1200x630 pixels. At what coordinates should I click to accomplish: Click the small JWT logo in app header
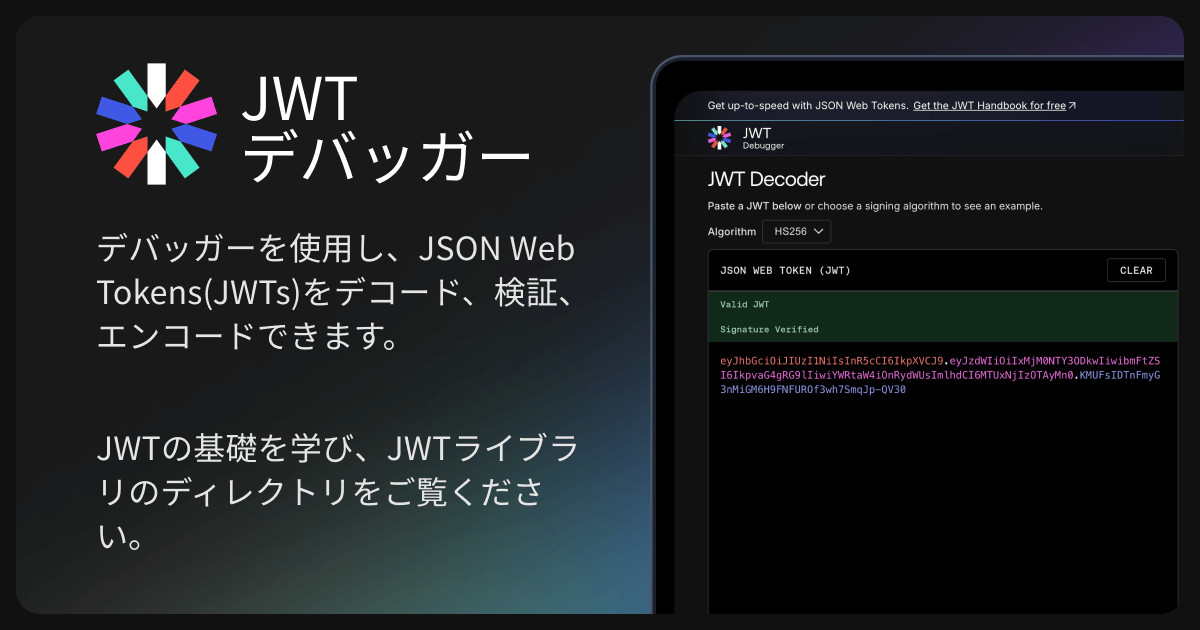coord(719,138)
